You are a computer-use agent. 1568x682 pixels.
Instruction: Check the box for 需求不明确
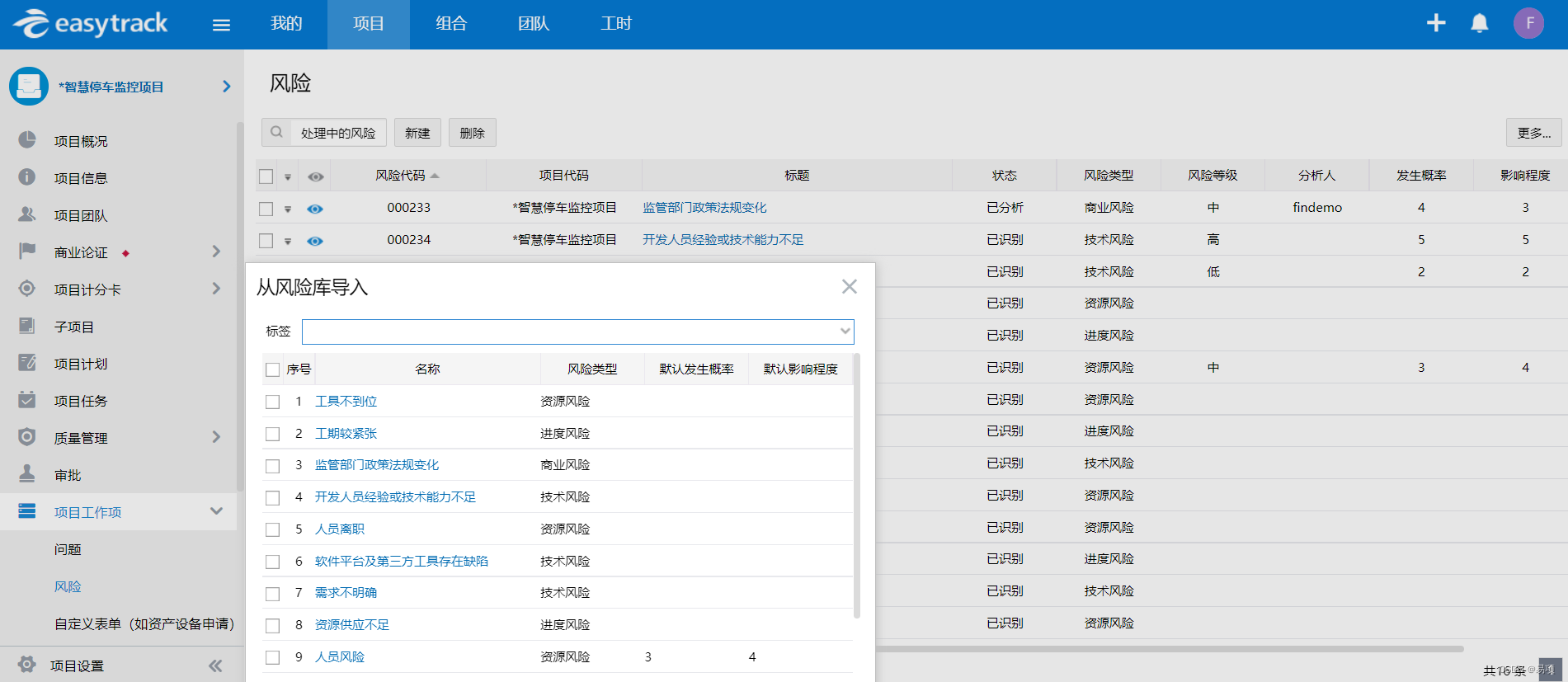(x=273, y=594)
